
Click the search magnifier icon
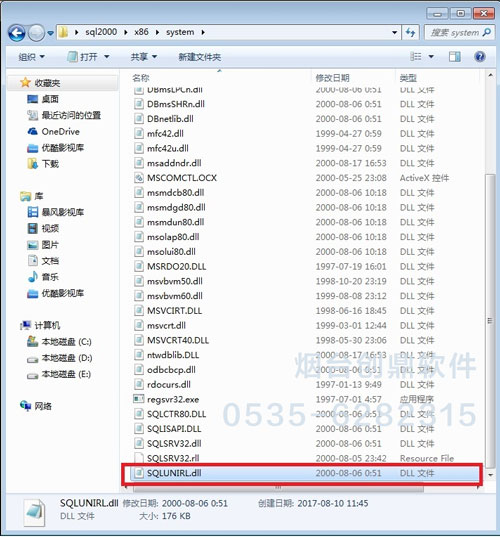point(486,33)
